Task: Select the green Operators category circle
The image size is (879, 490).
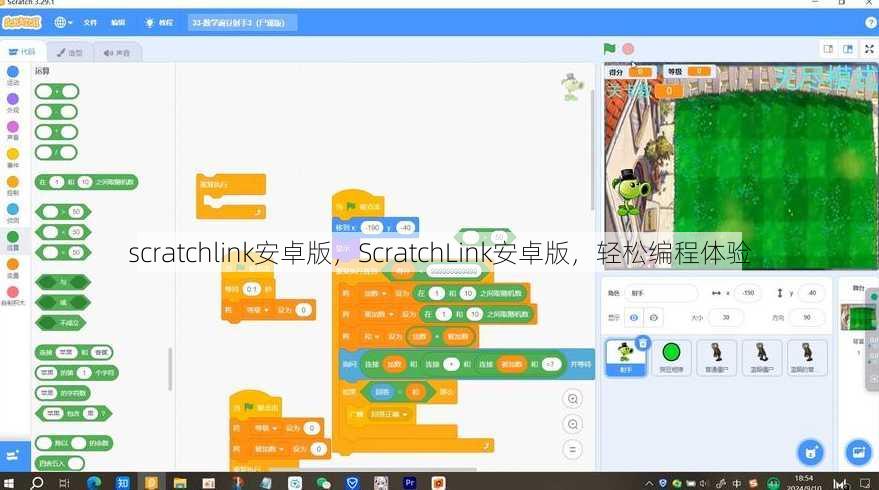Action: coord(13,237)
